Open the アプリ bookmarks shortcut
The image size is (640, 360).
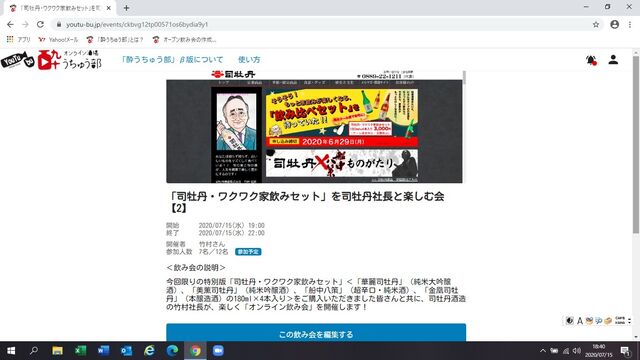19,40
